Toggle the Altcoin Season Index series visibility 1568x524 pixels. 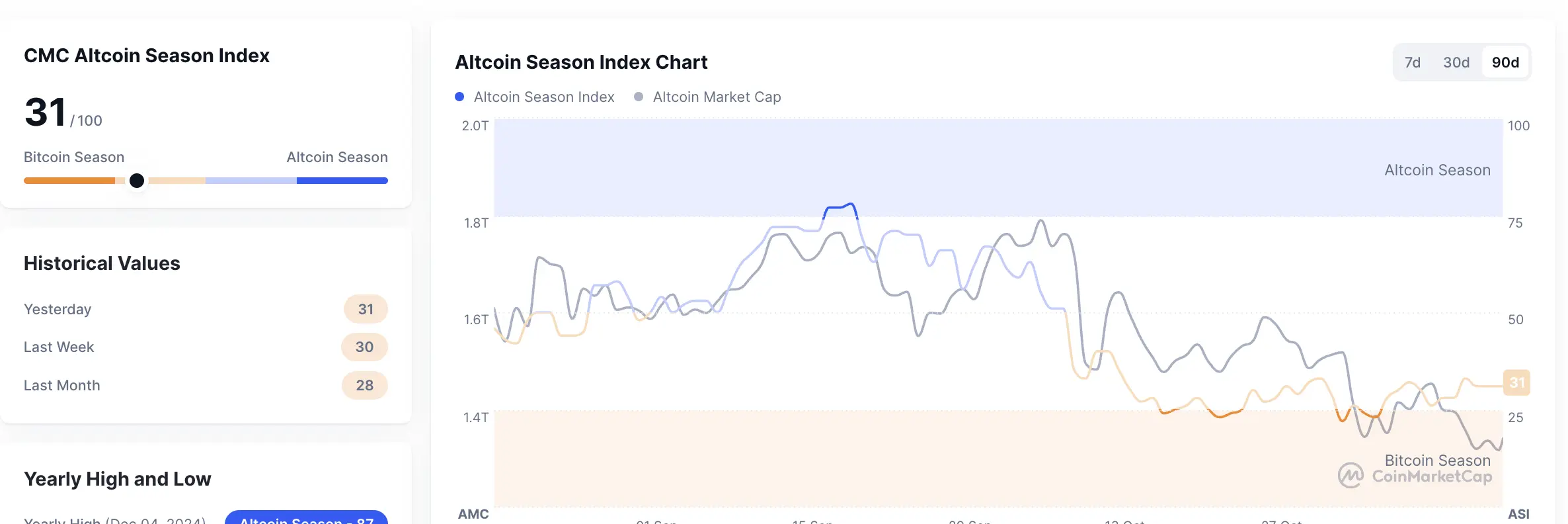(x=543, y=97)
